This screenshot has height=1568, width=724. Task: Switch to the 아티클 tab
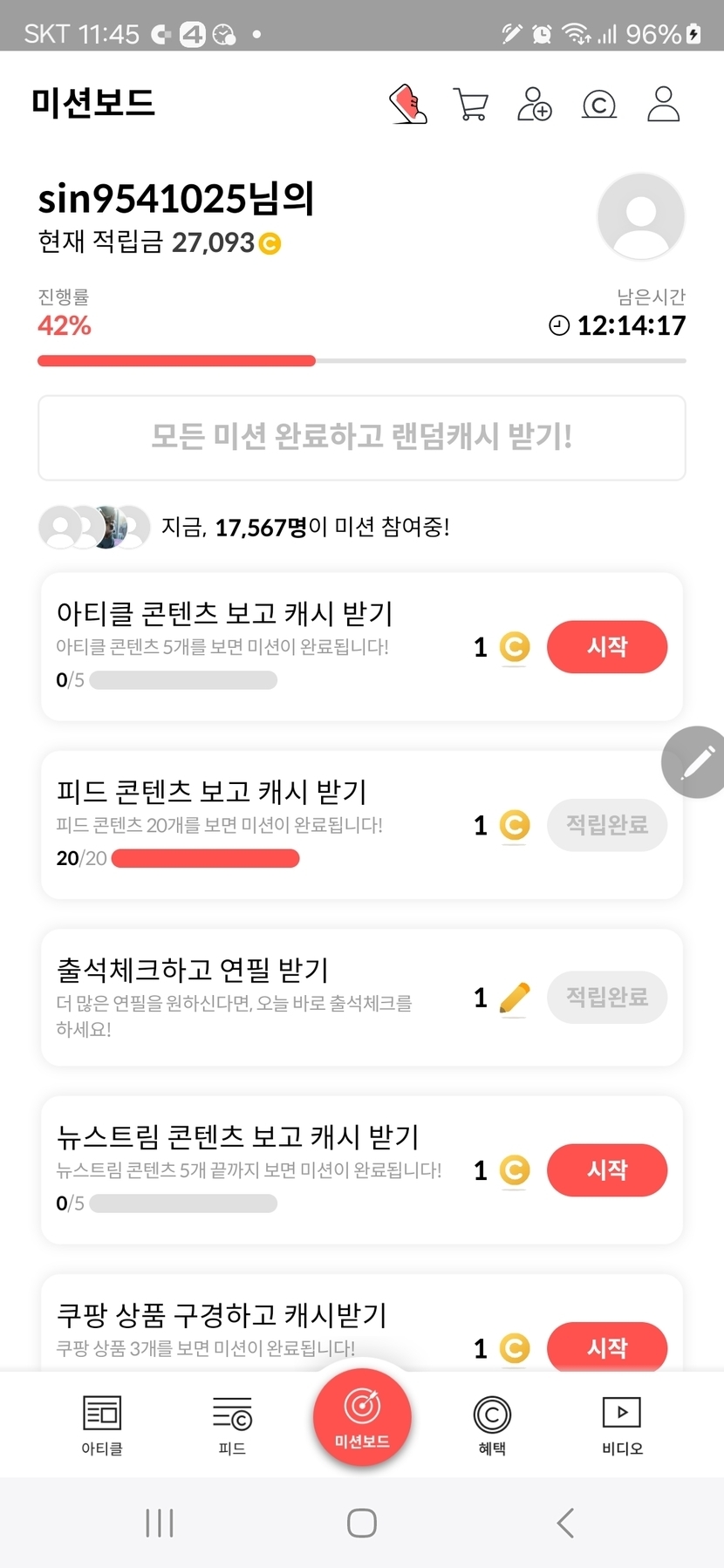(x=102, y=1425)
